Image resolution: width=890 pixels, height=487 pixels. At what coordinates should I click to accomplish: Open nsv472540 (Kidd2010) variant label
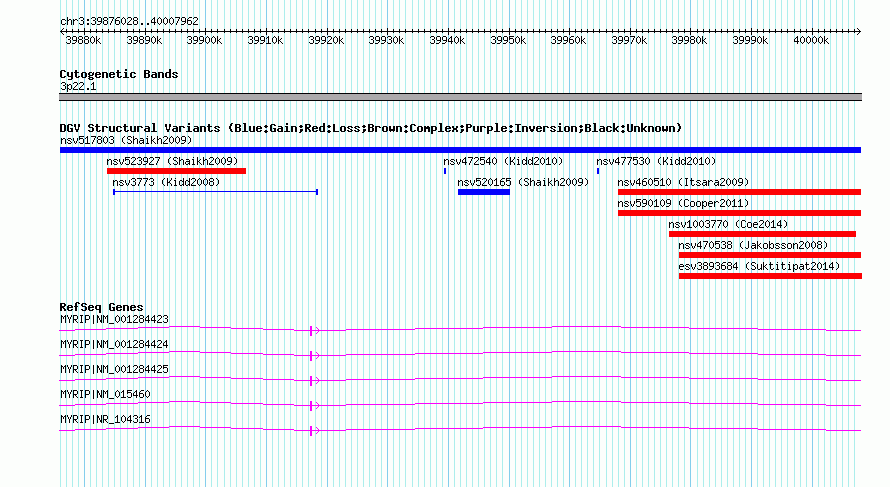coord(503,161)
